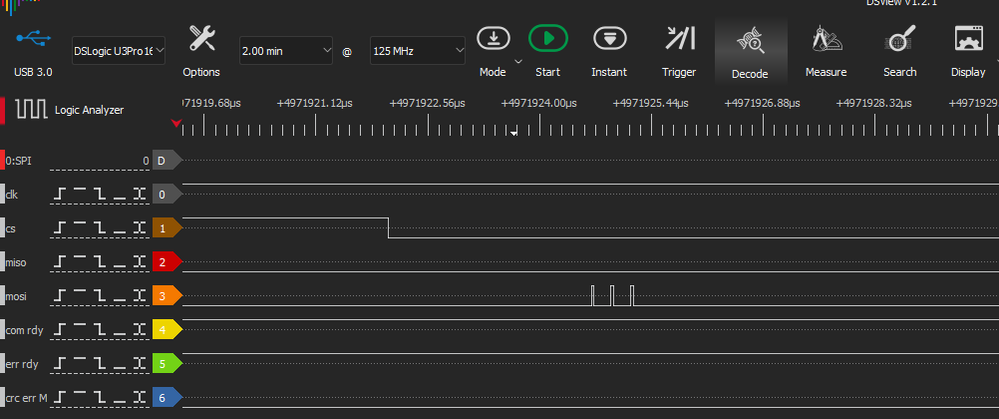Click the +4971926.88µs ruler label
999x419 pixels.
762,103
